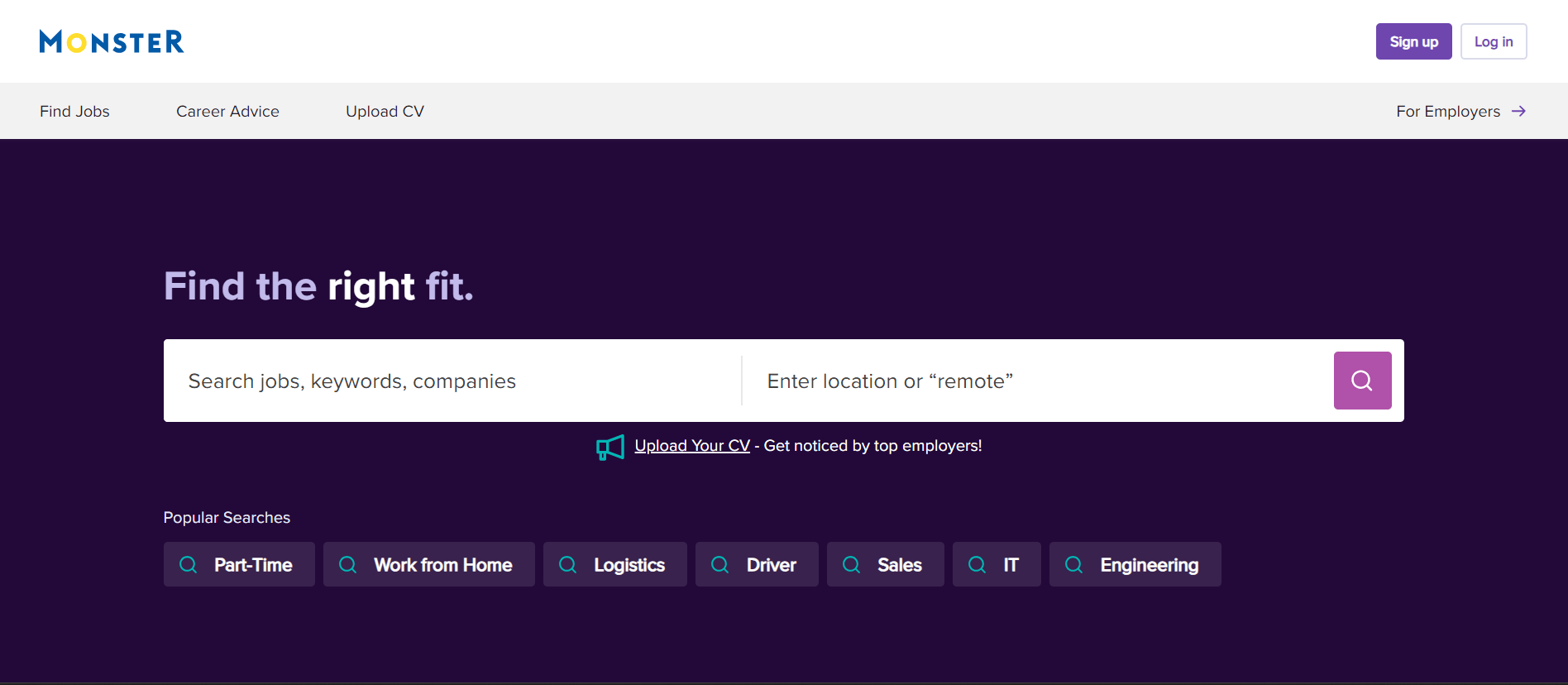Select the Driver popular search
This screenshot has height=685, width=1568.
[x=757, y=564]
